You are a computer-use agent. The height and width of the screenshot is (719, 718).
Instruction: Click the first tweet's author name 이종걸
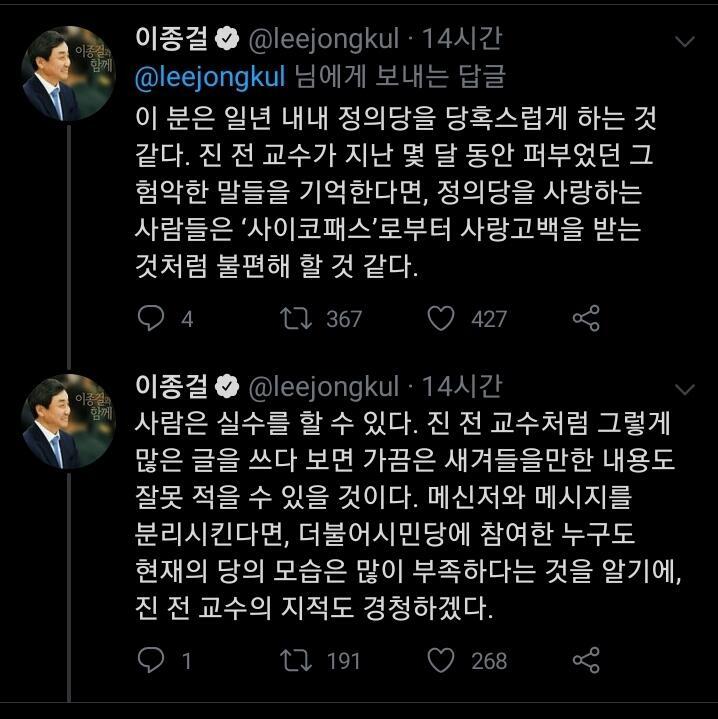pos(171,40)
